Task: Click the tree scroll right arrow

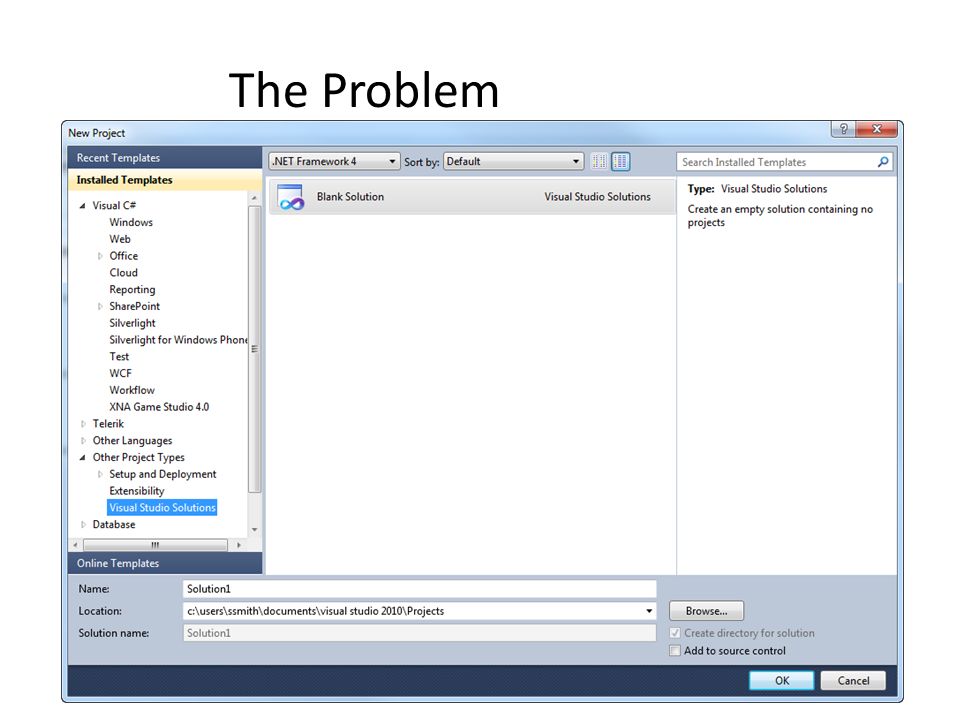Action: coord(239,545)
